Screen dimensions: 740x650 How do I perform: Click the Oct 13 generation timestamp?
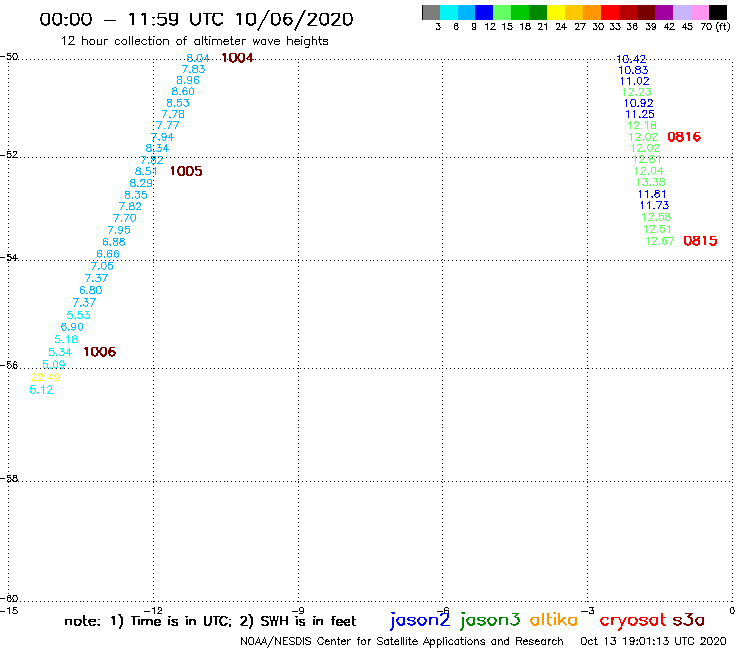click(x=653, y=641)
